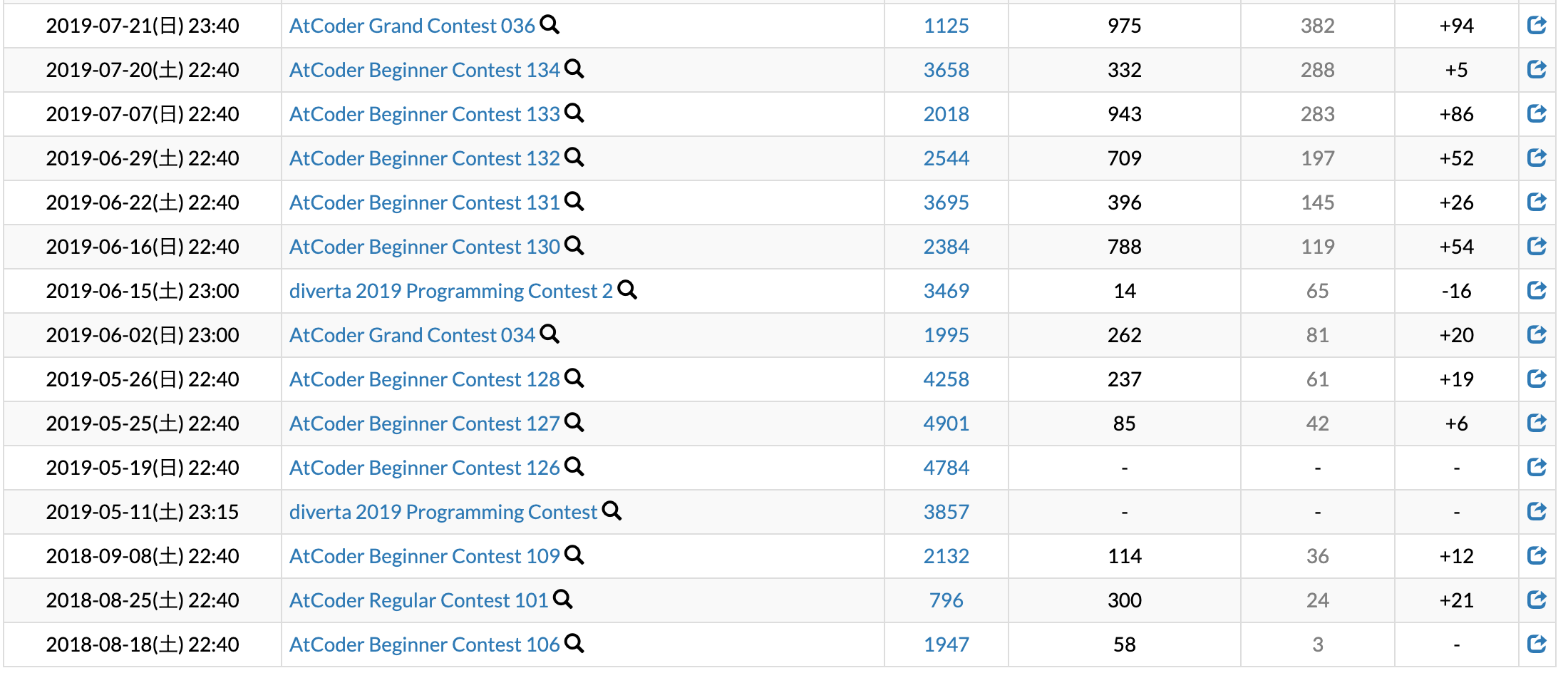The height and width of the screenshot is (673, 1568).
Task: Open the rank link 4901 for Contest 127
Action: pos(946,423)
